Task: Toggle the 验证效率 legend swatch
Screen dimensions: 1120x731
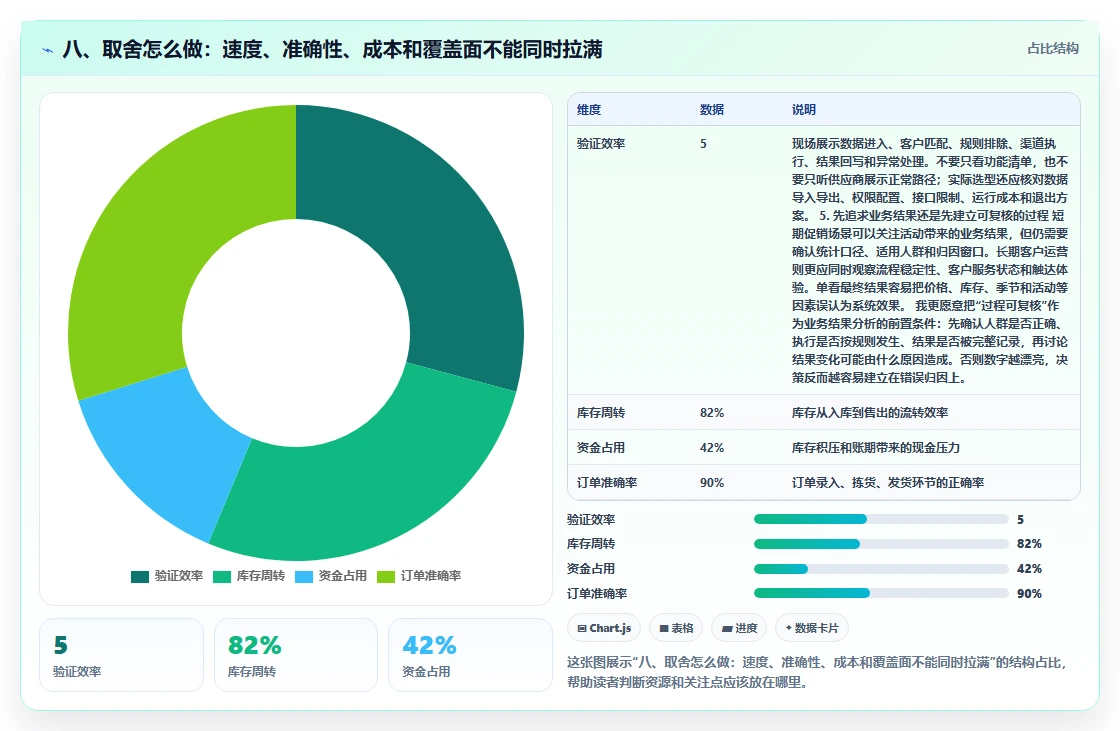Action: coord(140,577)
